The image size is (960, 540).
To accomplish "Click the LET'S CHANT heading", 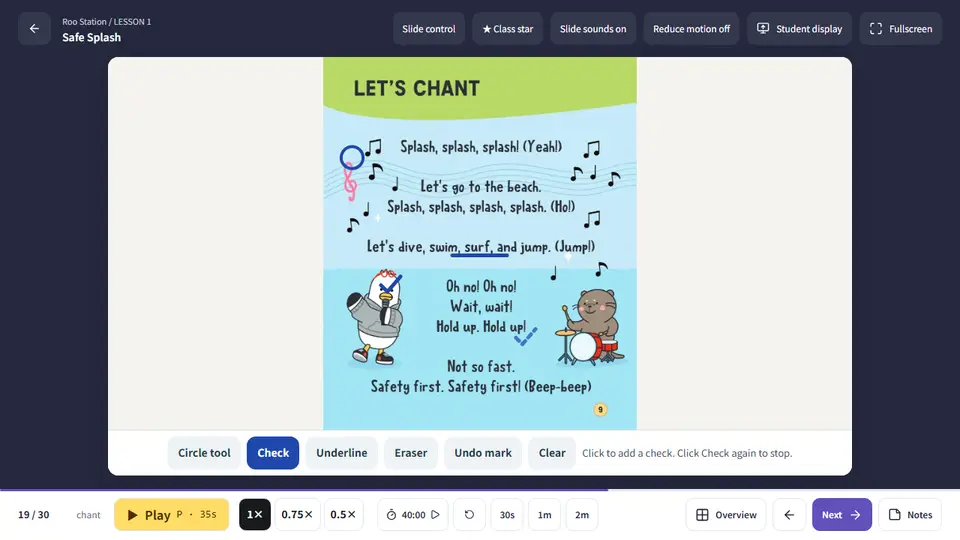I will pyautogui.click(x=416, y=88).
